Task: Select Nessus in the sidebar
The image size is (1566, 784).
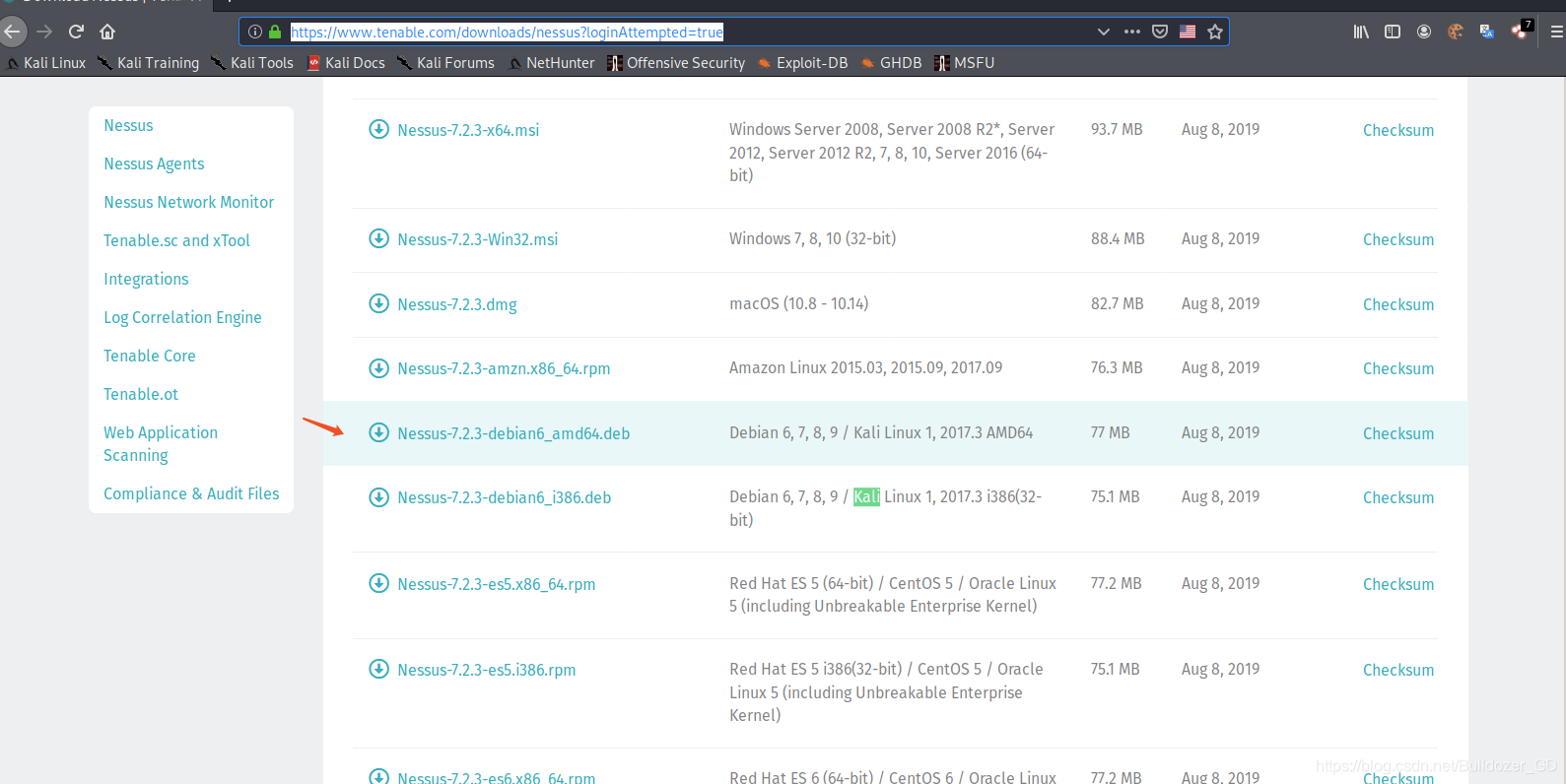Action: tap(128, 125)
